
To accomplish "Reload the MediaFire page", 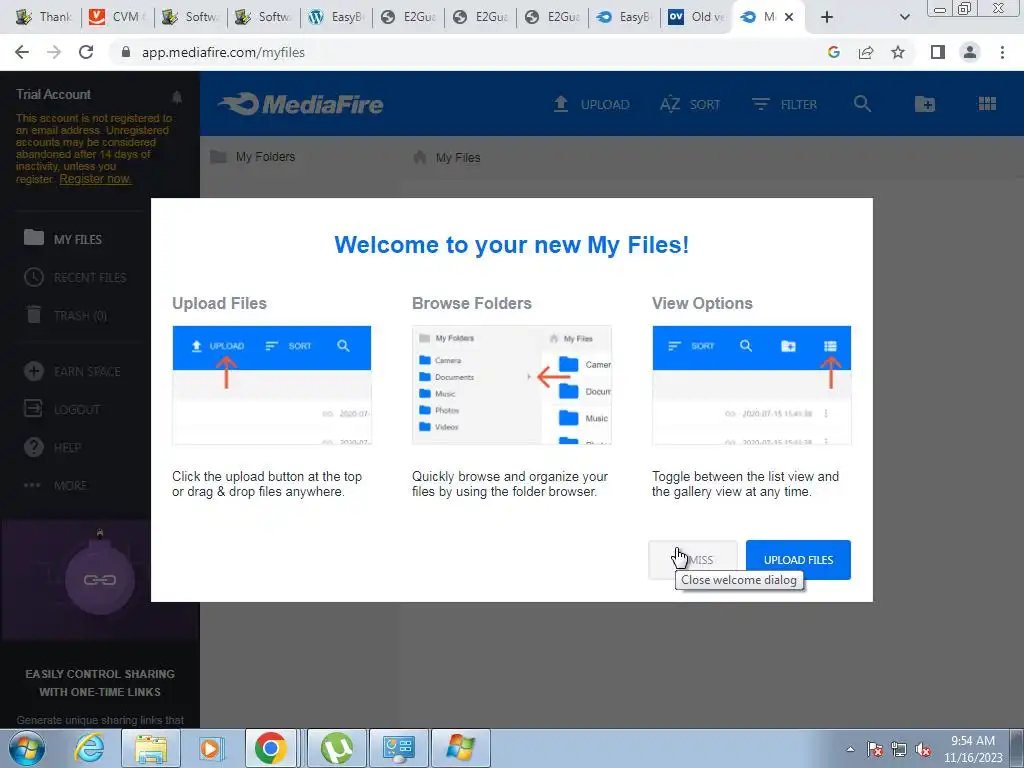I will tap(86, 52).
